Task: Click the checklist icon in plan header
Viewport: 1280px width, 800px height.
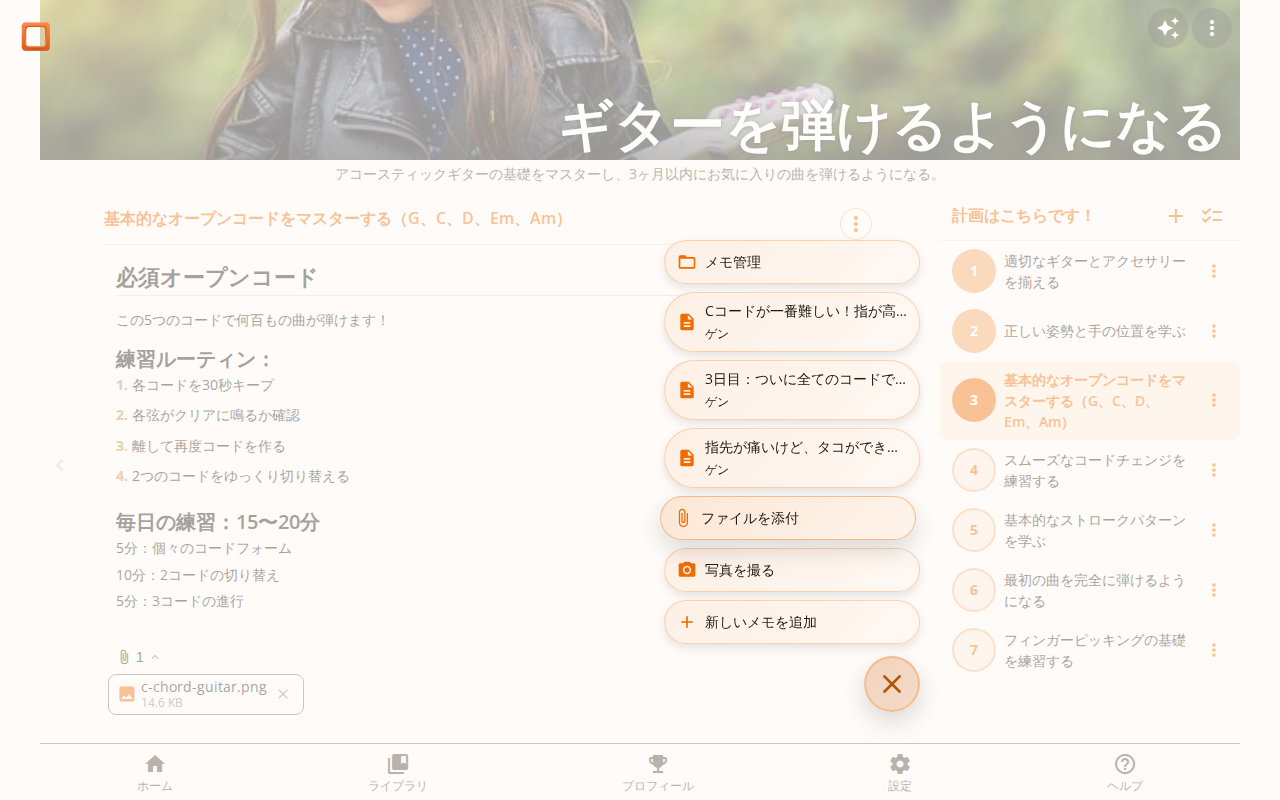Action: pyautogui.click(x=1212, y=216)
